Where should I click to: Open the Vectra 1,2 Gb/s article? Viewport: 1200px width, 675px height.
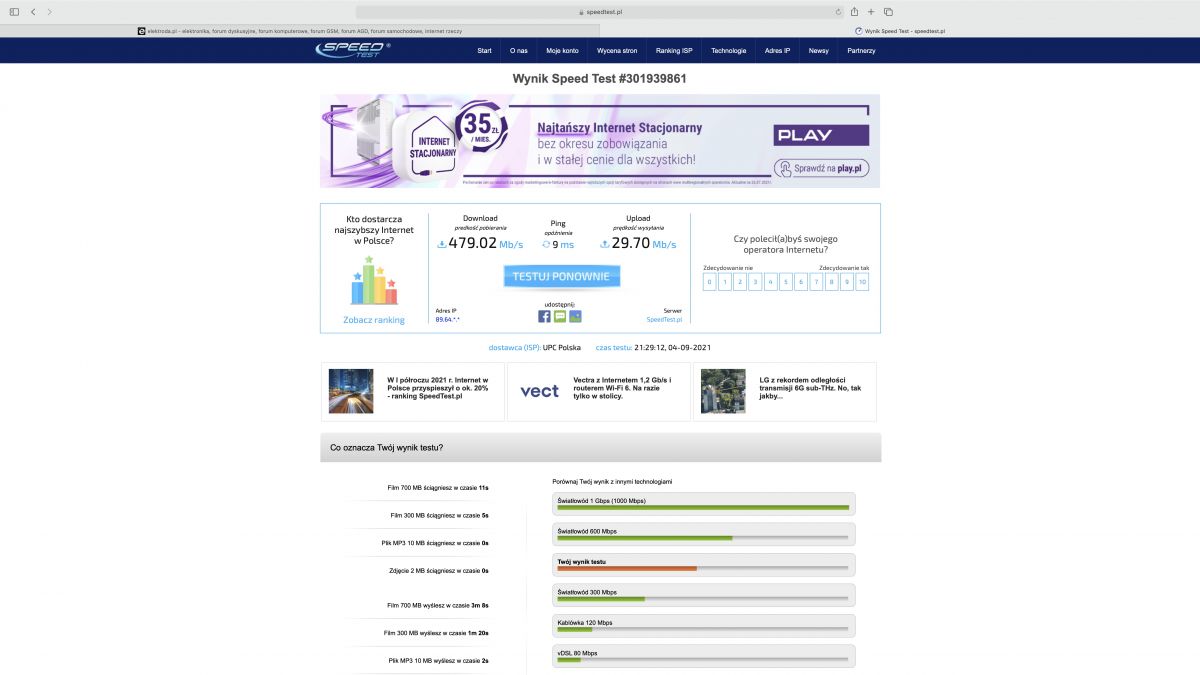(622, 388)
